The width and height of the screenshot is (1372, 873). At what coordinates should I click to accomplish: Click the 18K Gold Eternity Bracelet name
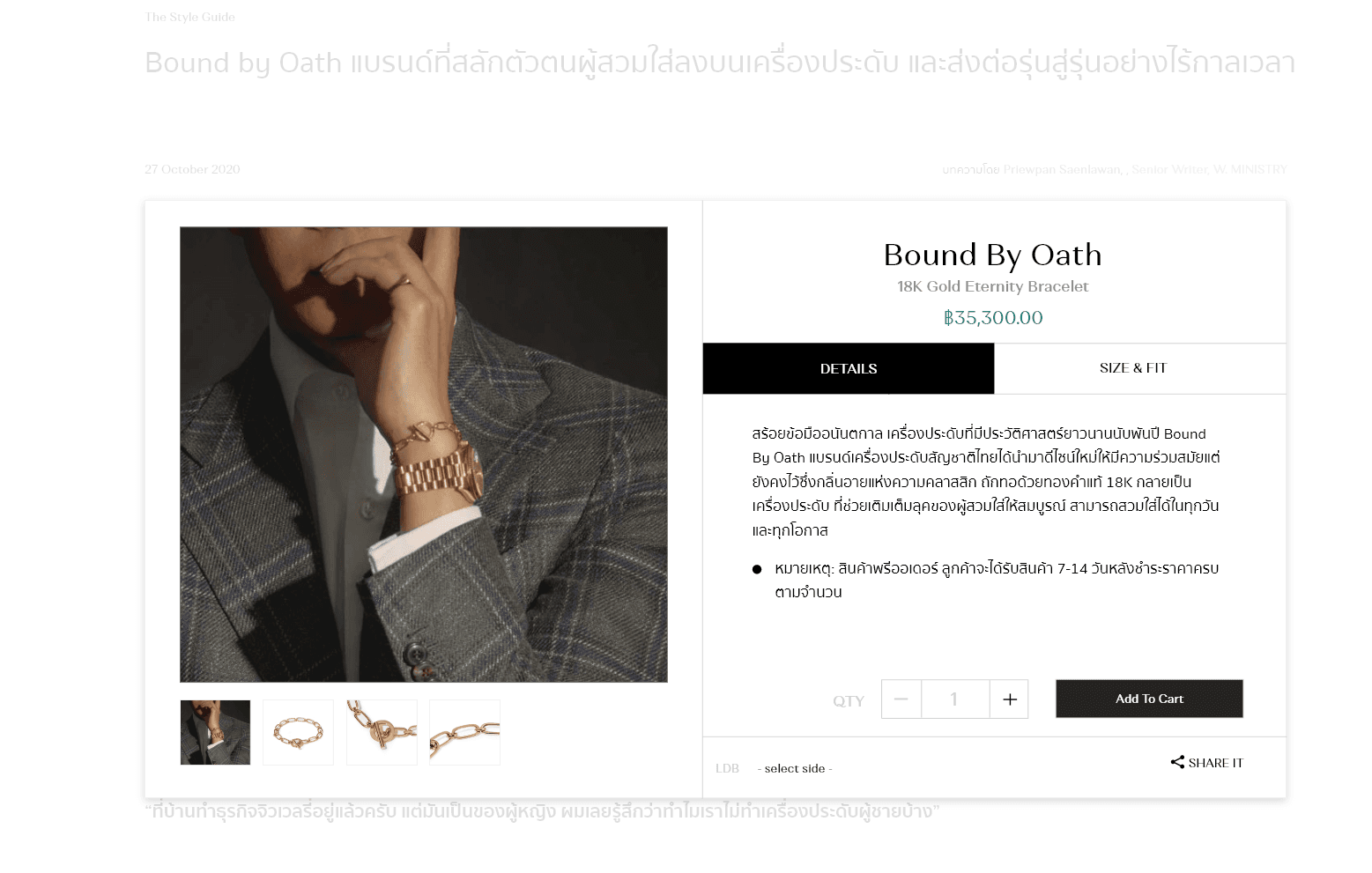[x=993, y=286]
